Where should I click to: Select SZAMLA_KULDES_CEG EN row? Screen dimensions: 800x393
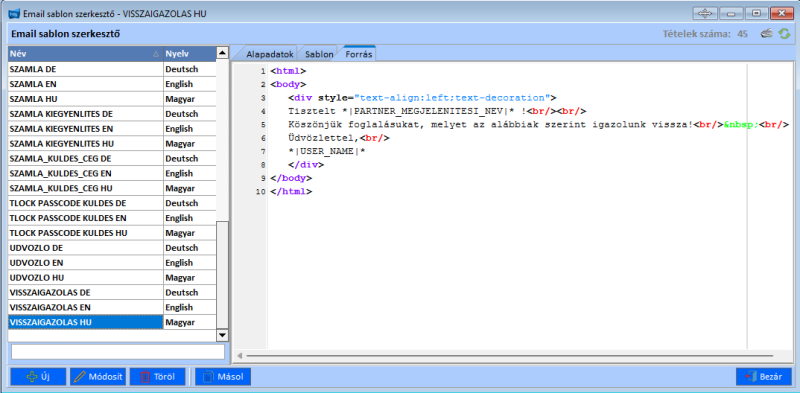[x=112, y=173]
